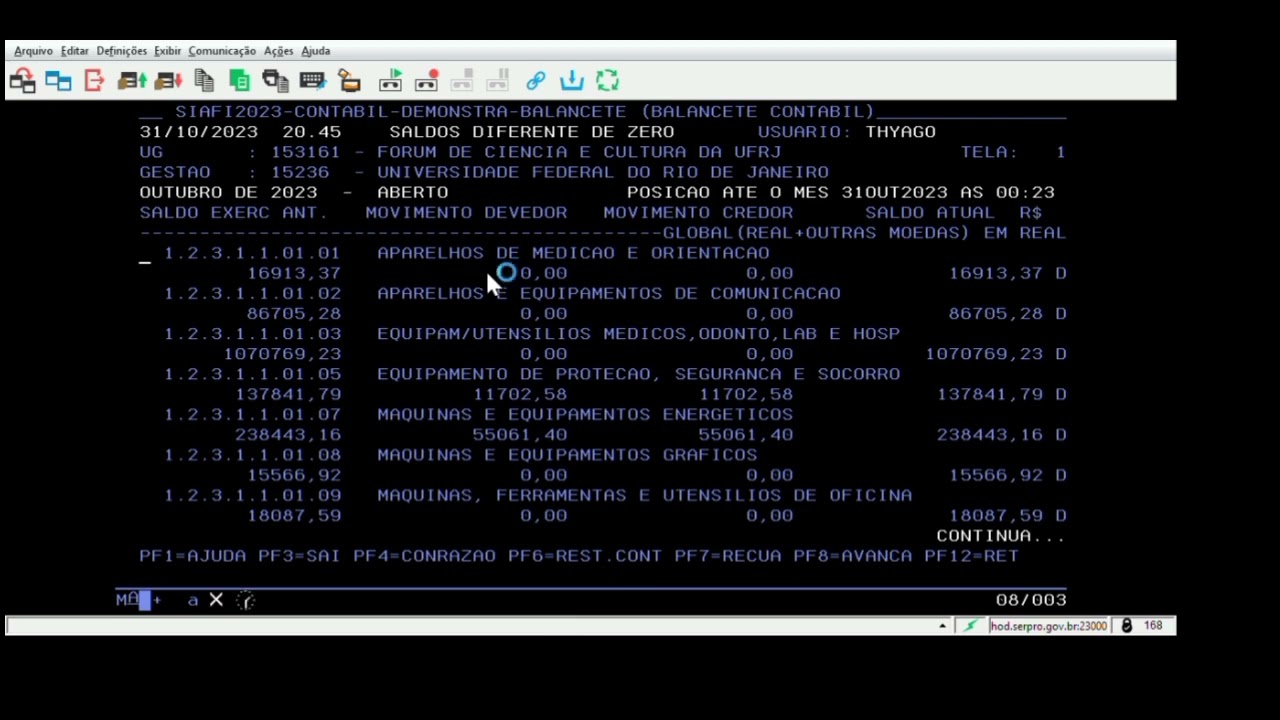Click the receive file (red down arrow) icon
The image size is (1280, 720).
tap(168, 81)
